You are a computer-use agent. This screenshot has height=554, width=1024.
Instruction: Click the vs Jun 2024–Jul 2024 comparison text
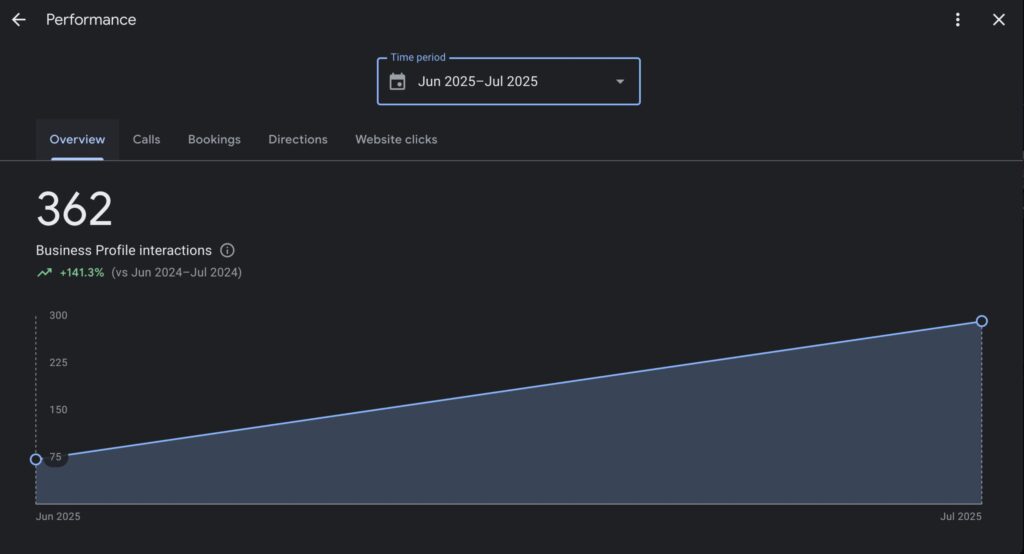(x=176, y=272)
